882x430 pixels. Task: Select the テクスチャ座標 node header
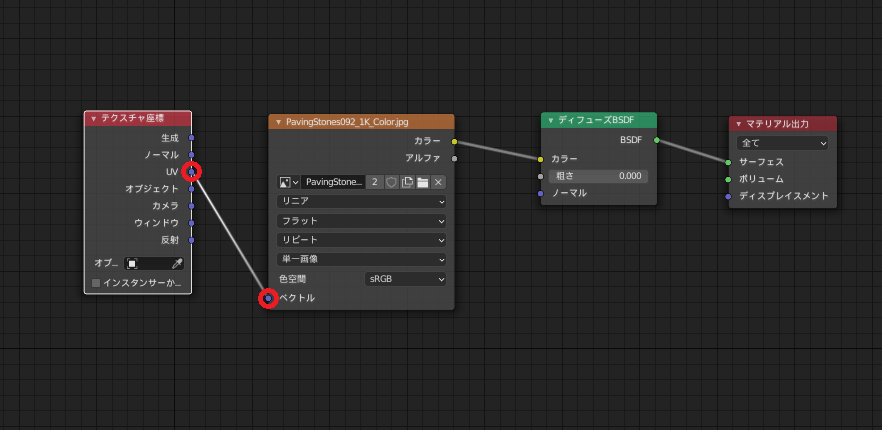138,119
